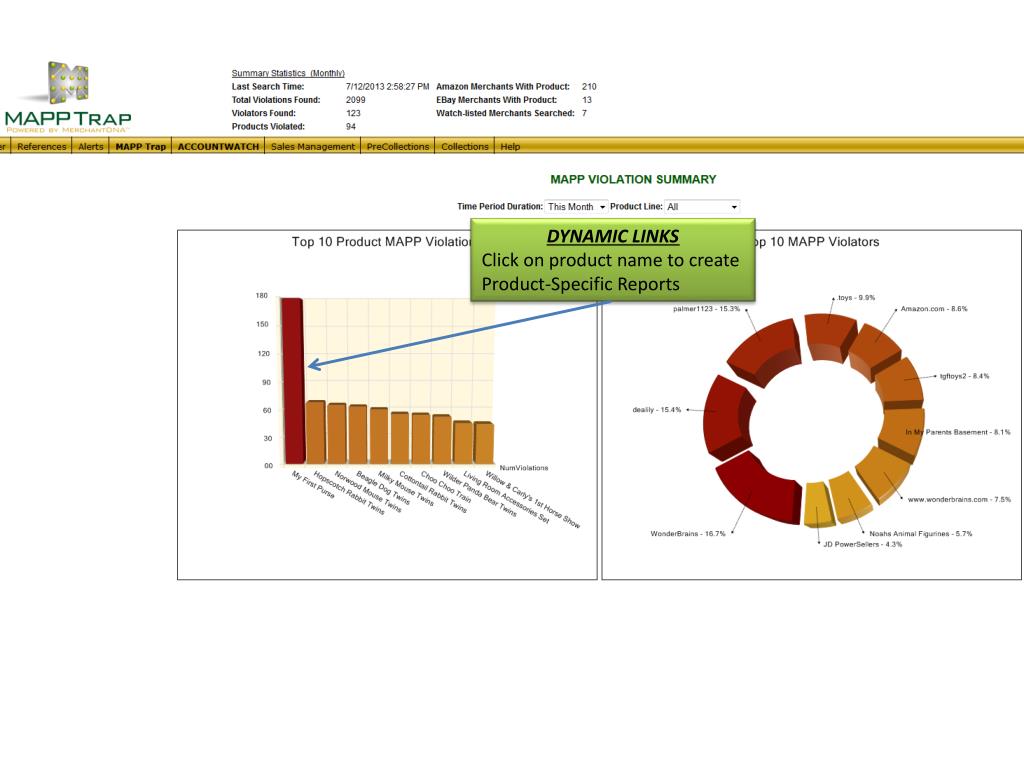Expand the Time Period Duration dropdown
Image resolution: width=1024 pixels, height=768 pixels.
point(577,206)
